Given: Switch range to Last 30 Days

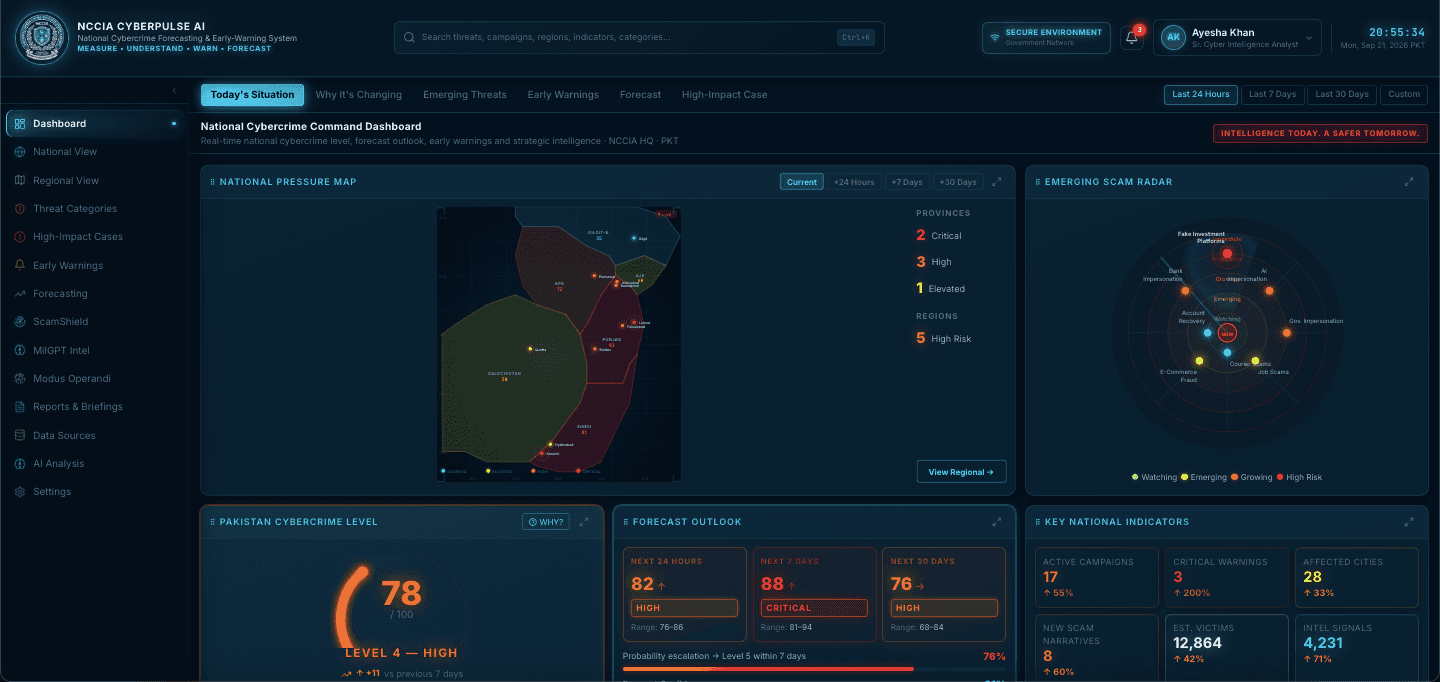Looking at the screenshot, I should (1342, 95).
